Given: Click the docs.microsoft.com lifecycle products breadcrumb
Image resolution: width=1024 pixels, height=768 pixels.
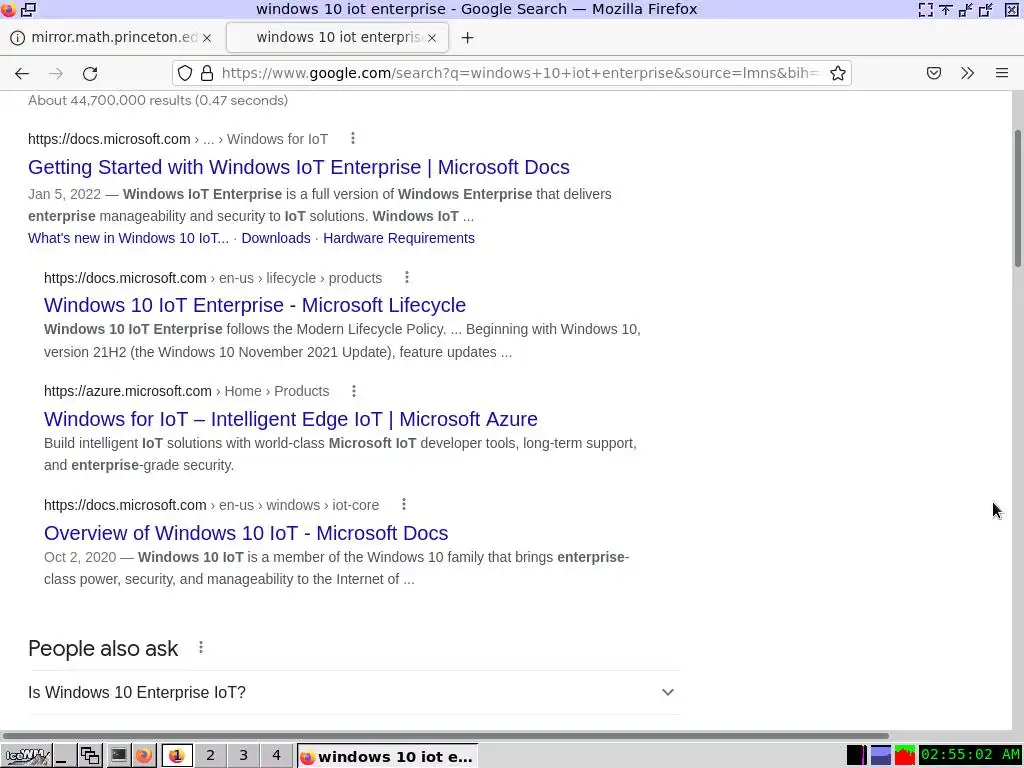Looking at the screenshot, I should click(213, 278).
